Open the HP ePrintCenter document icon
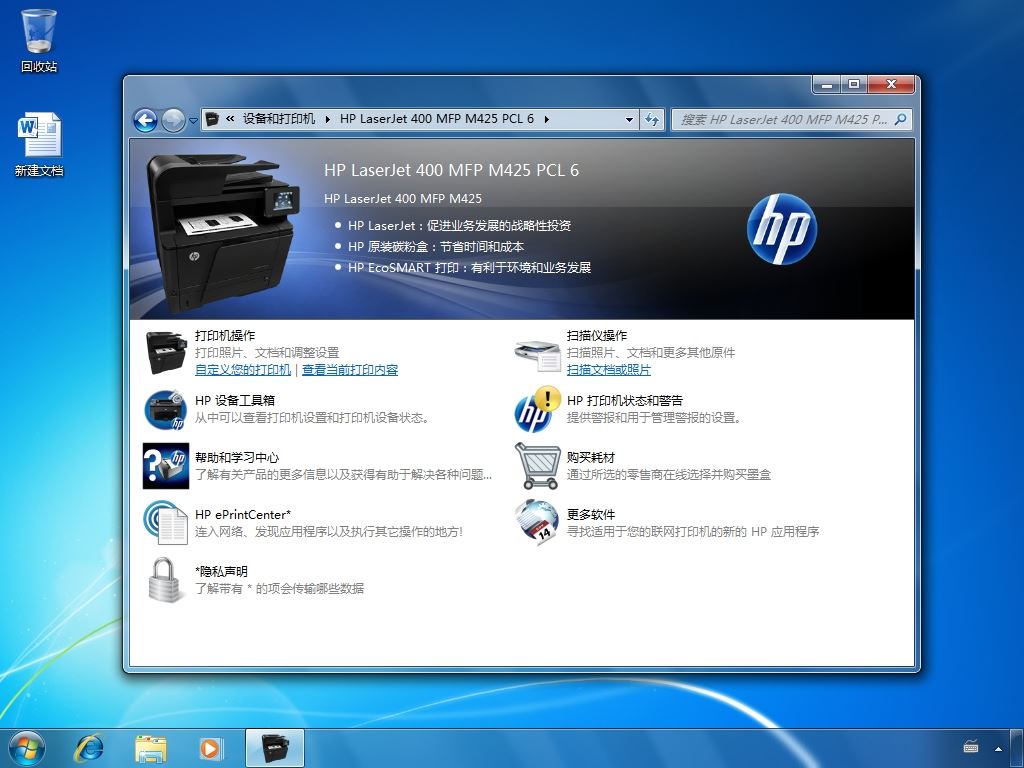This screenshot has height=768, width=1024. pos(166,522)
